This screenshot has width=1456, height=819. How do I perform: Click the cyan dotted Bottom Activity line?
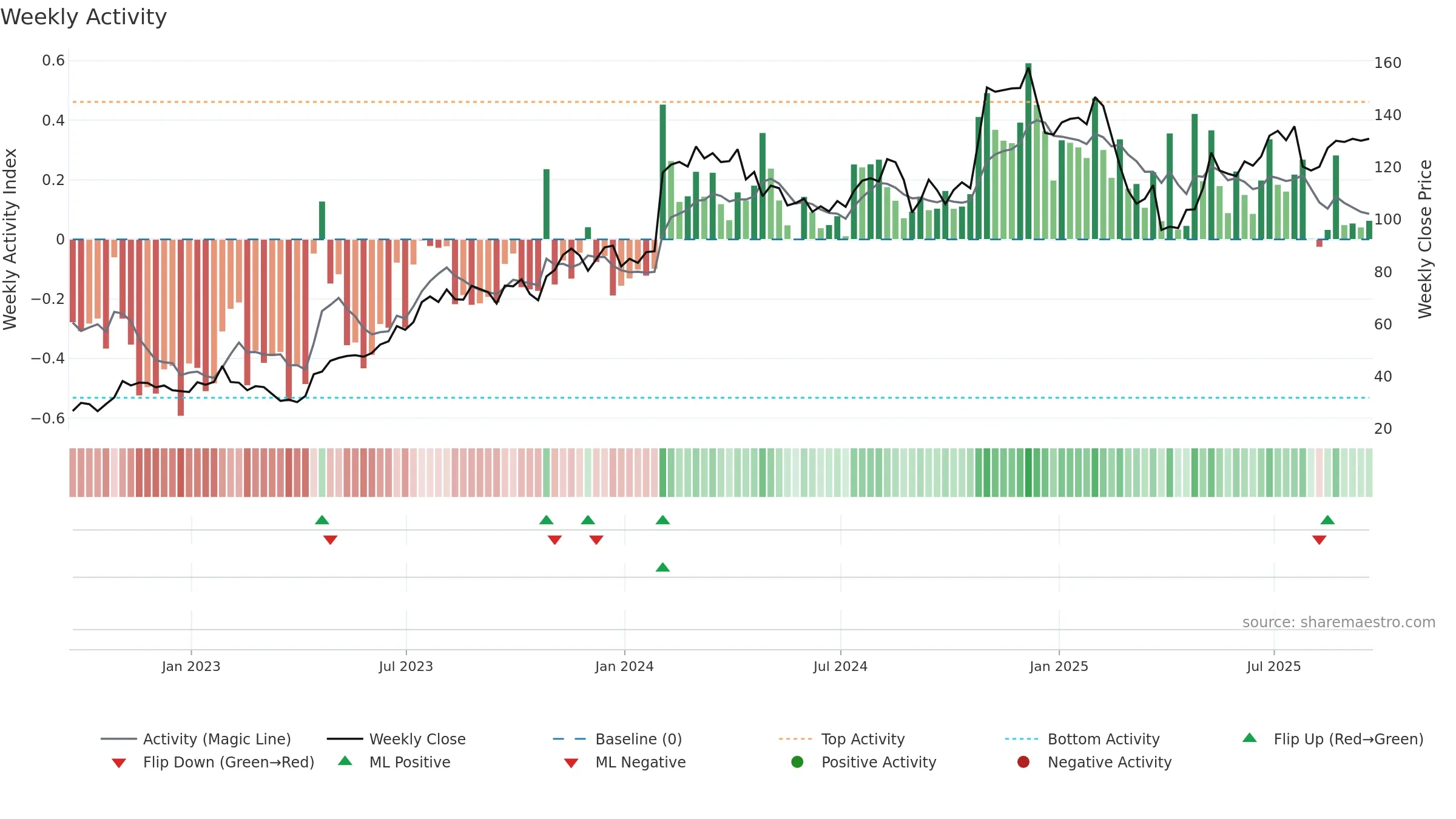(721, 398)
